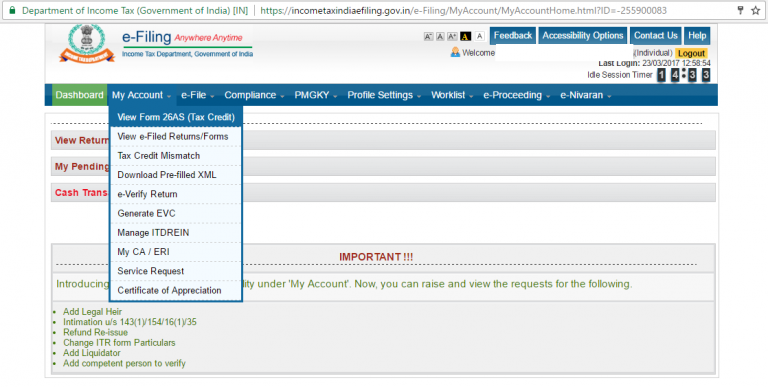Click Change ITR form Particulars item
This screenshot has height=387, width=768.
(x=119, y=342)
